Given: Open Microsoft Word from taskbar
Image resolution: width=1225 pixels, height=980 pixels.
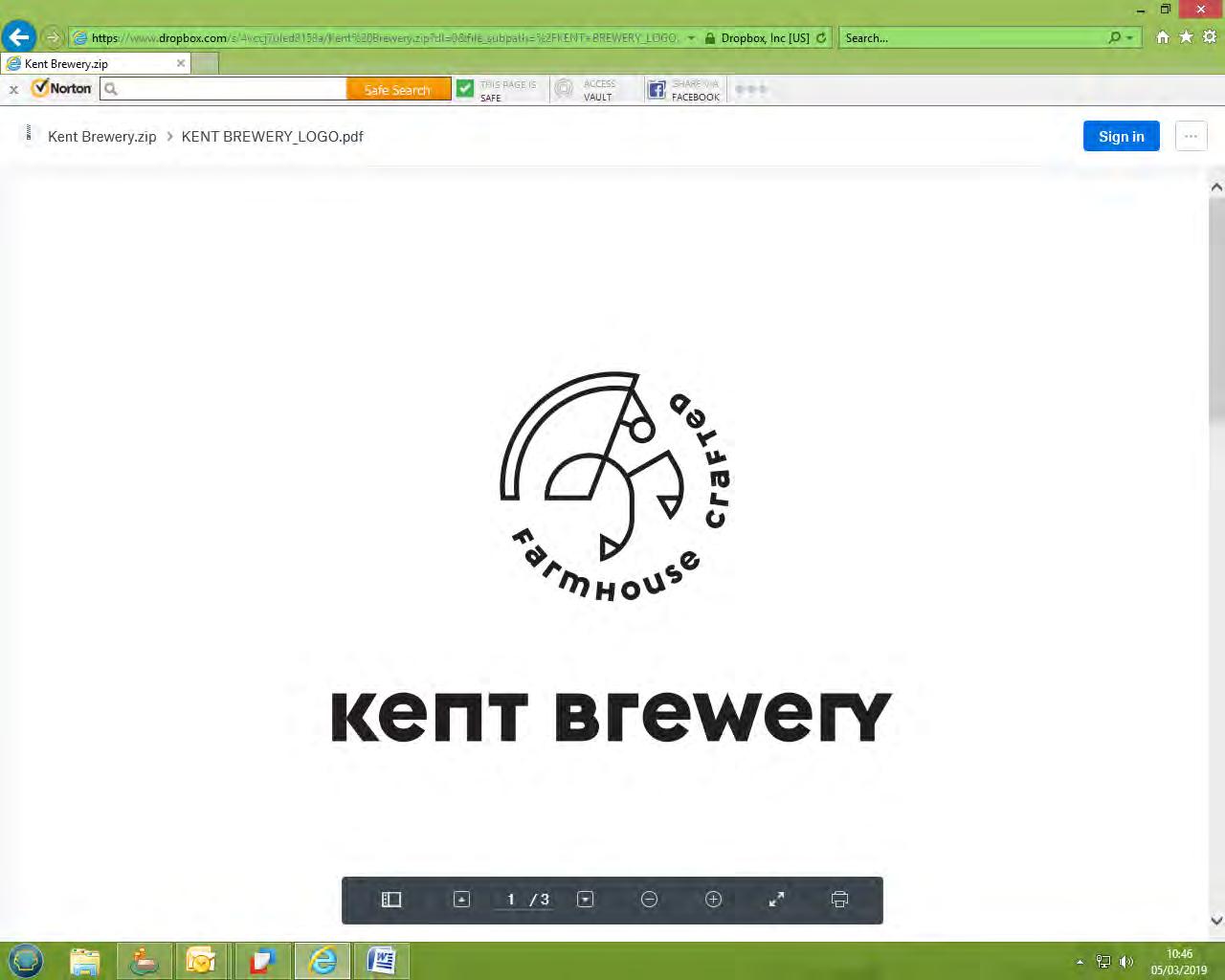Looking at the screenshot, I should click(x=382, y=961).
